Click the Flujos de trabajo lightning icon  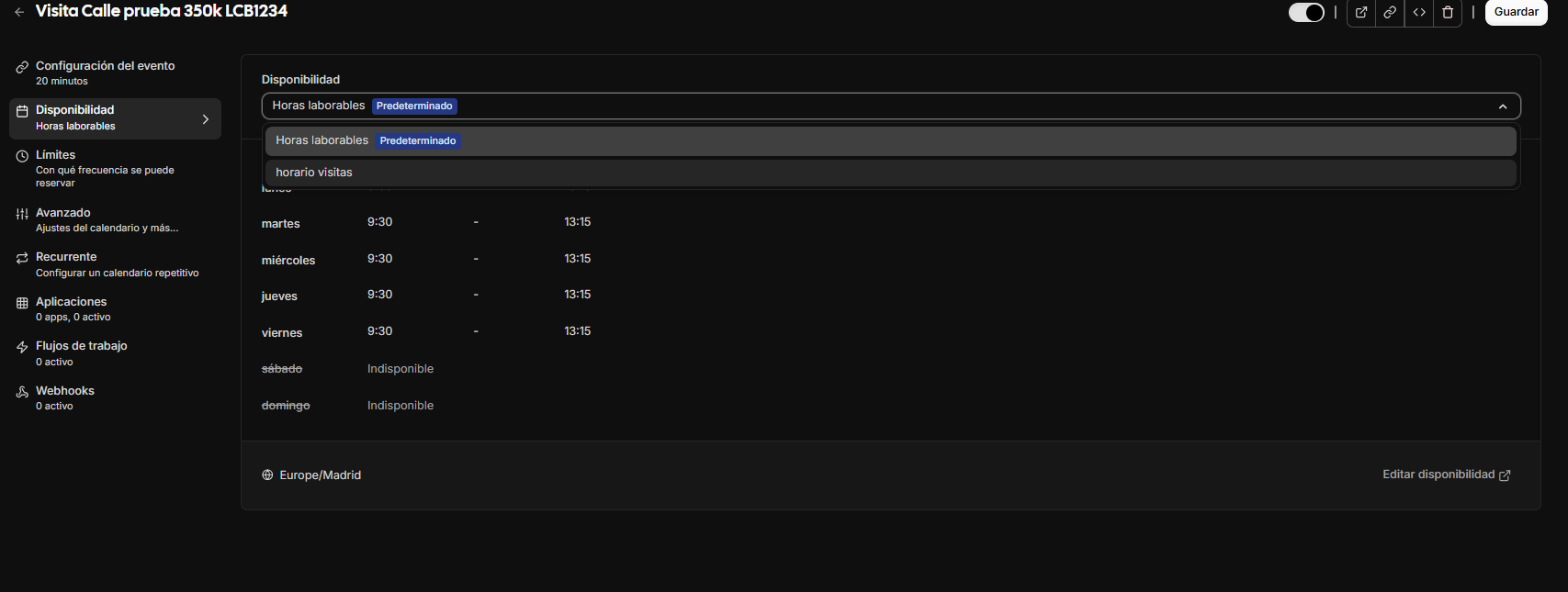click(x=22, y=347)
